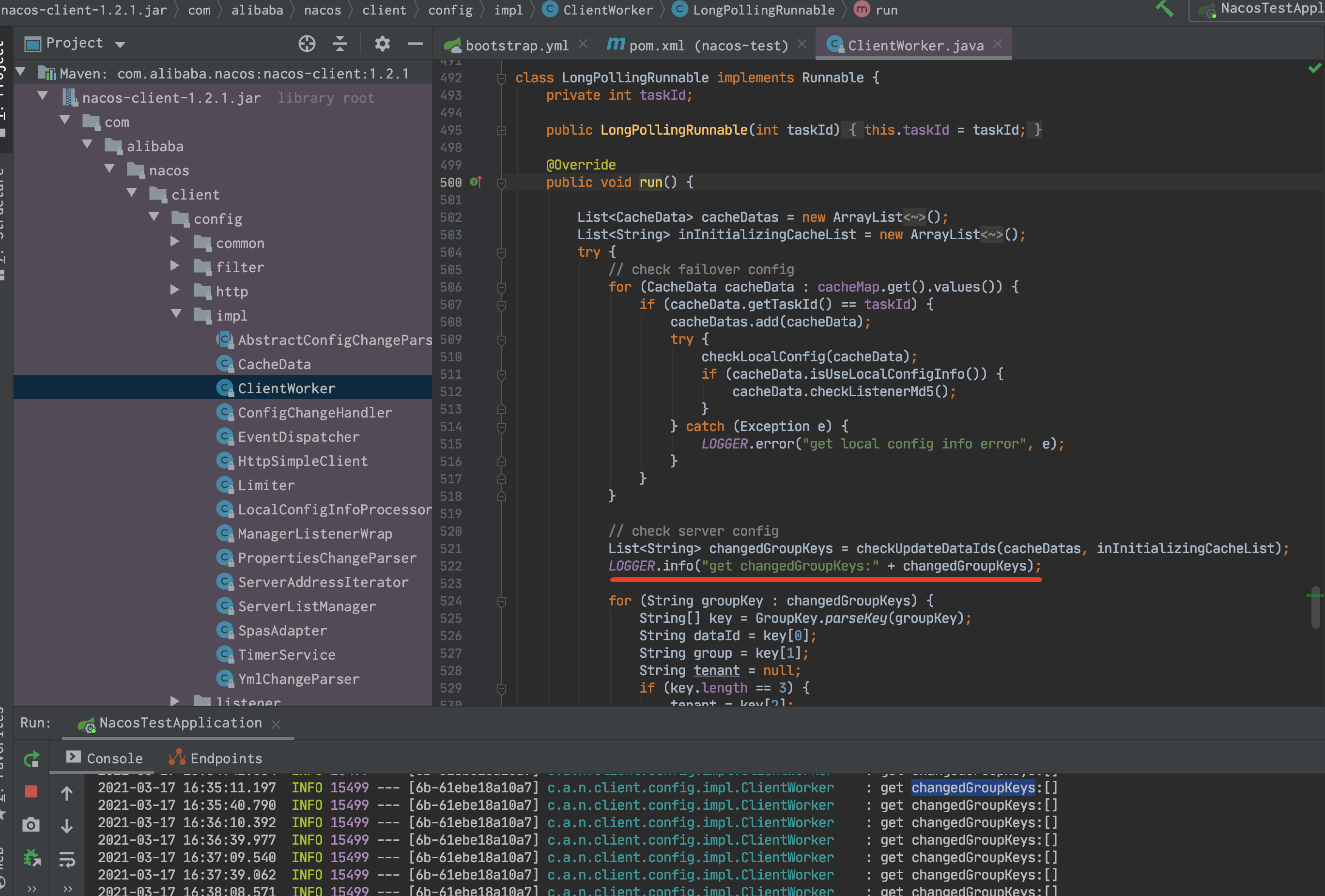Click the up arrow in console toolbar
This screenshot has height=896, width=1325.
[67, 793]
